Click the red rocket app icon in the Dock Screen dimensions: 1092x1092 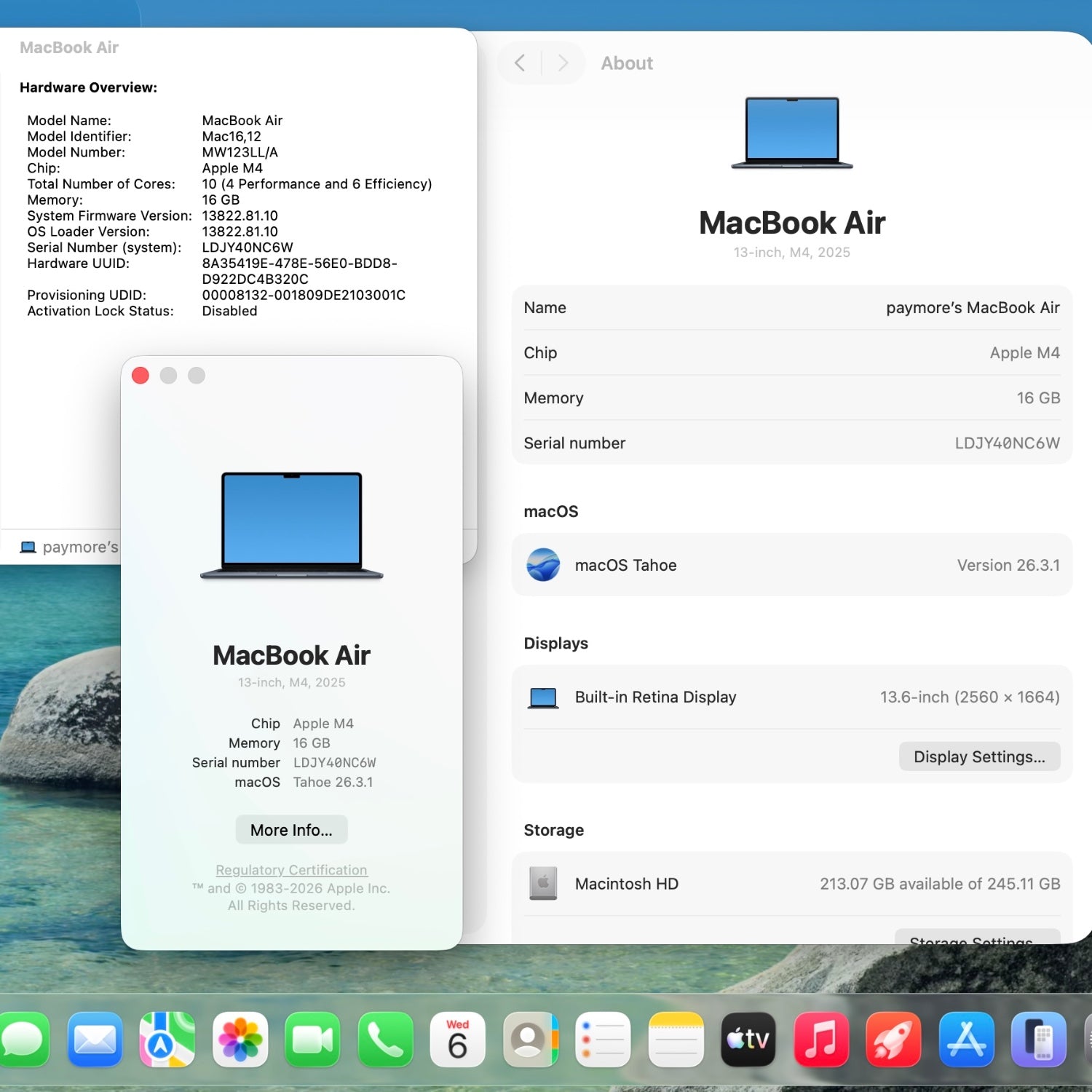893,1039
